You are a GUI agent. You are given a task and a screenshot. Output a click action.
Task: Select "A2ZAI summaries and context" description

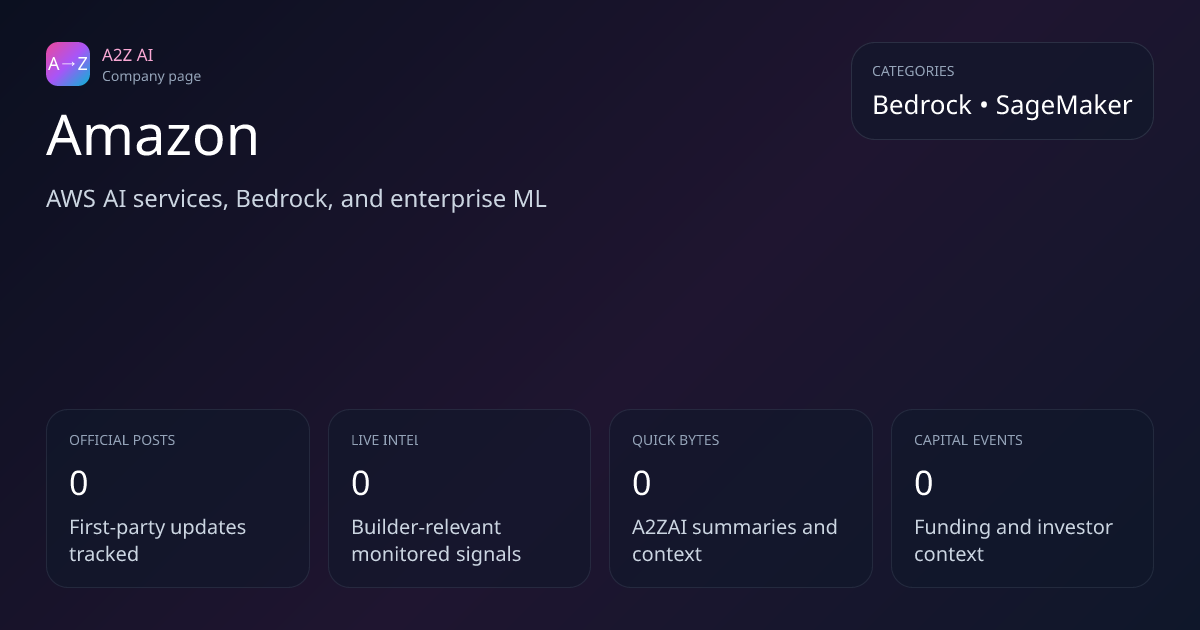click(x=735, y=540)
